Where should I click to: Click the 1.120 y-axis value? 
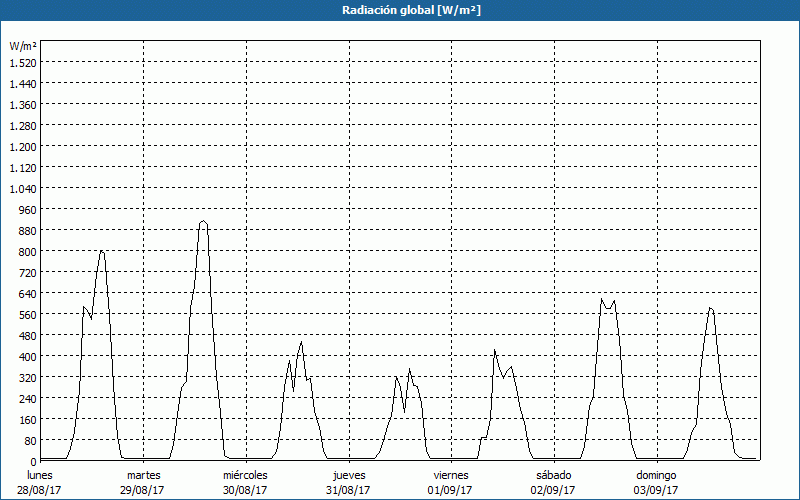click(x=23, y=168)
